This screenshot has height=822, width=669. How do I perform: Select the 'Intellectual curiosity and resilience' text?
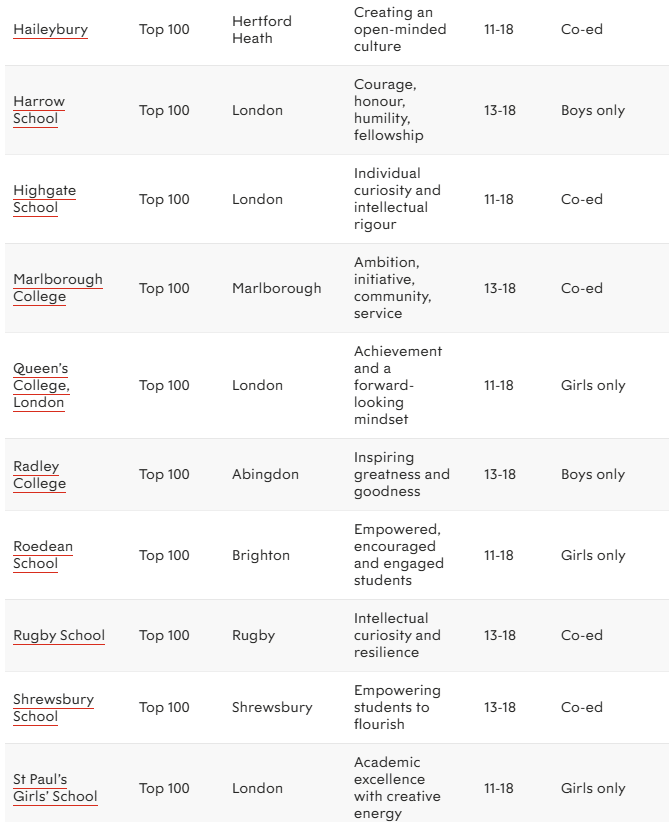tap(397, 635)
